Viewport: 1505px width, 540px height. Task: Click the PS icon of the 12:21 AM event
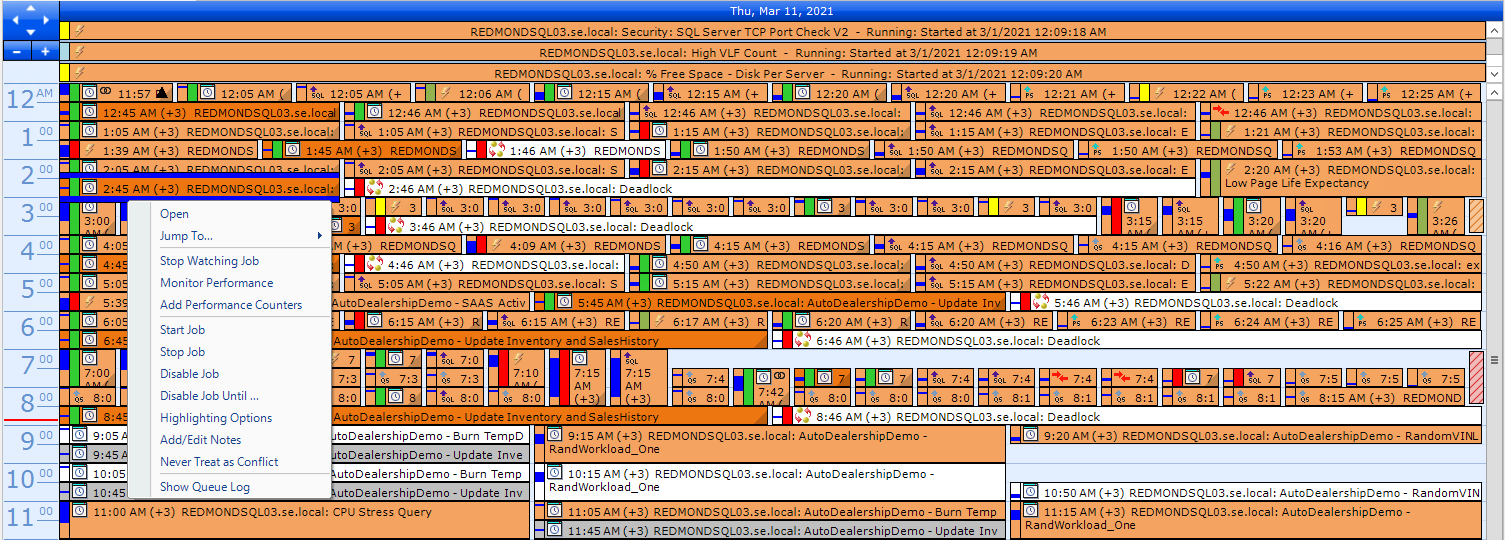coord(1029,93)
